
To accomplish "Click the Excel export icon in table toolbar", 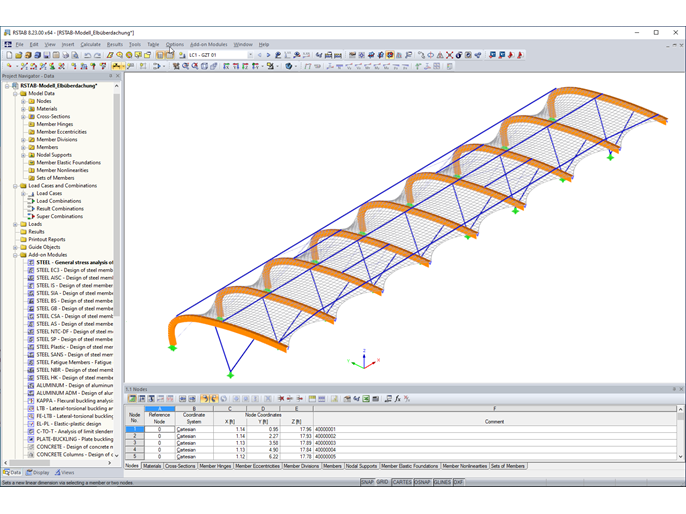I will click(x=366, y=399).
